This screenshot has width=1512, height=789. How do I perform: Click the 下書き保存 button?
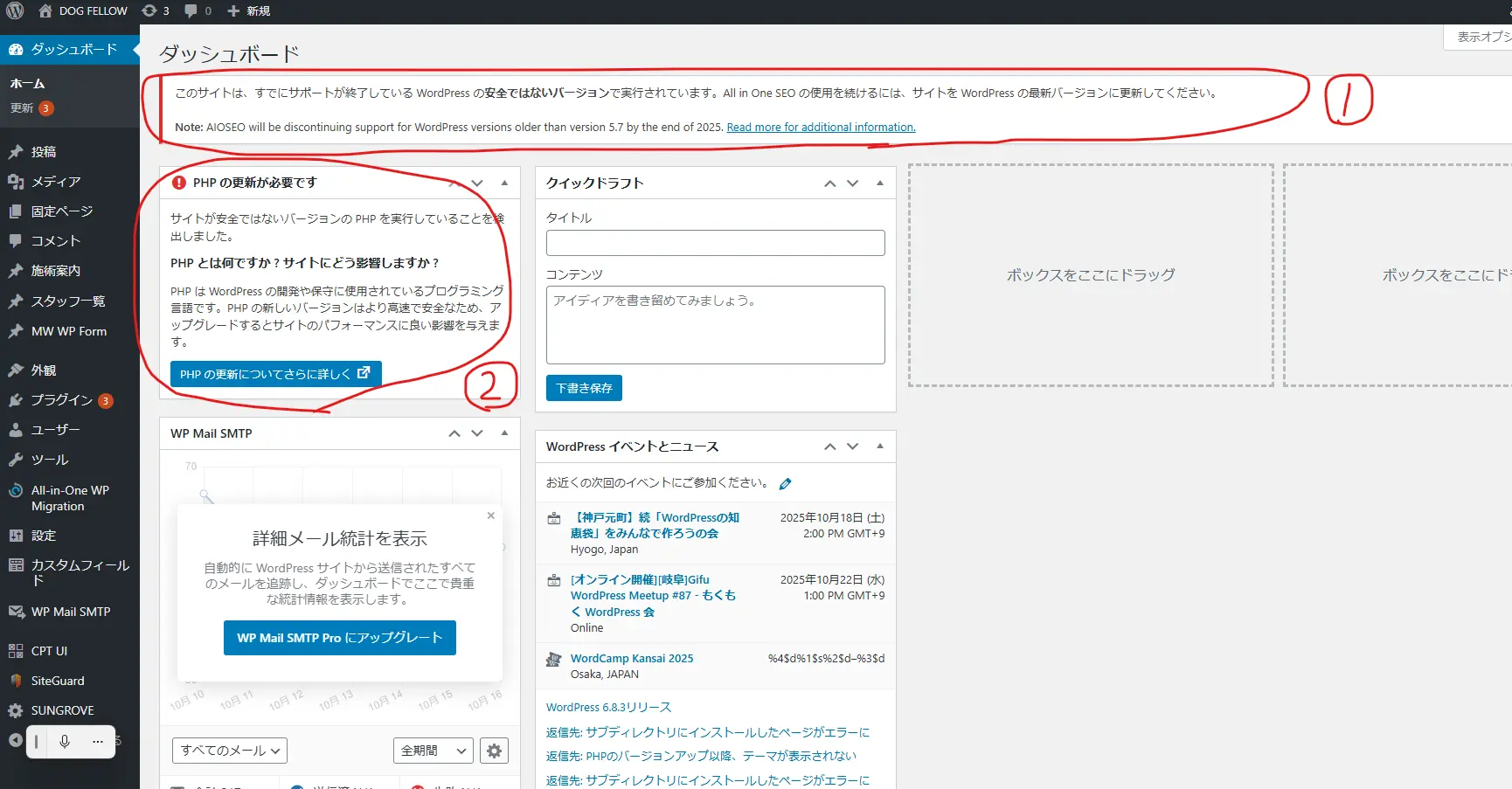click(584, 388)
